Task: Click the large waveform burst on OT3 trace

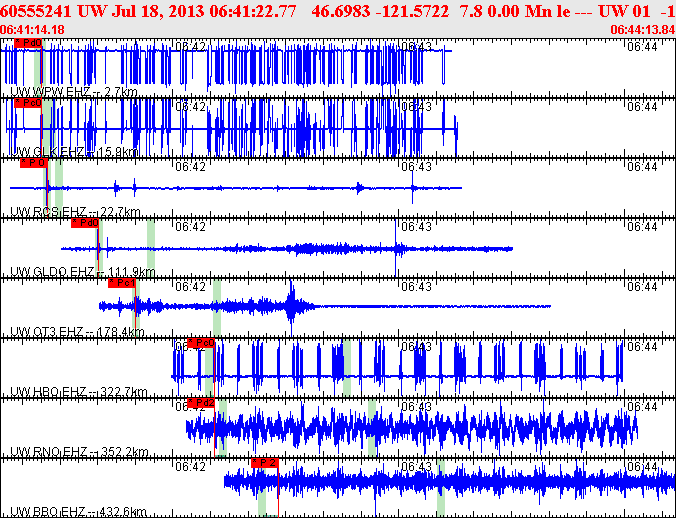Action: (292, 306)
